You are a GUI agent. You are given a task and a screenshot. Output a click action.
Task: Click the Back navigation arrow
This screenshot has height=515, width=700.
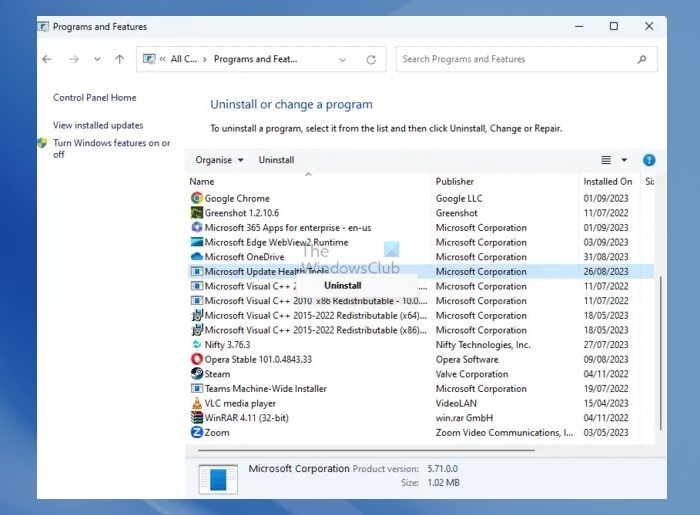(x=47, y=59)
